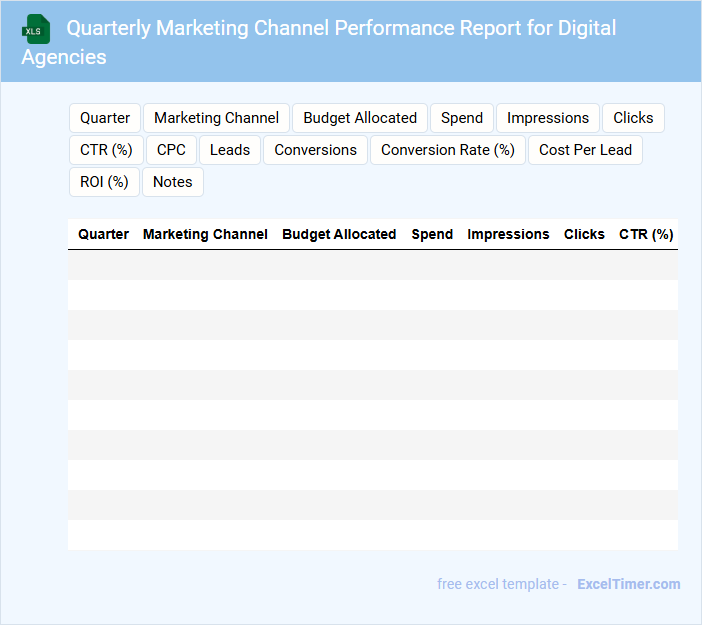Select the Quarter tag button
702x625 pixels.
[105, 118]
